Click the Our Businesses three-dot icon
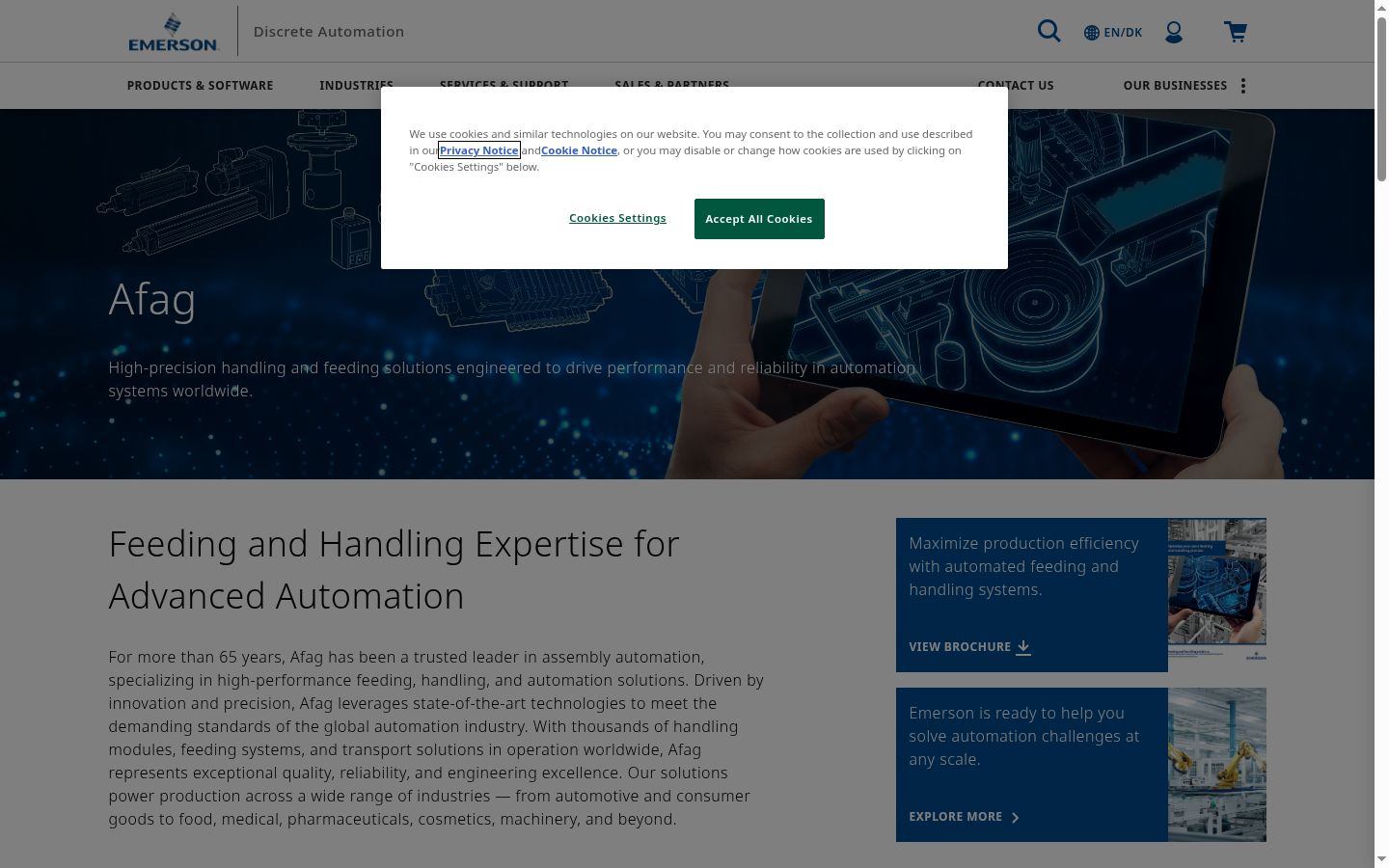 (x=1243, y=86)
